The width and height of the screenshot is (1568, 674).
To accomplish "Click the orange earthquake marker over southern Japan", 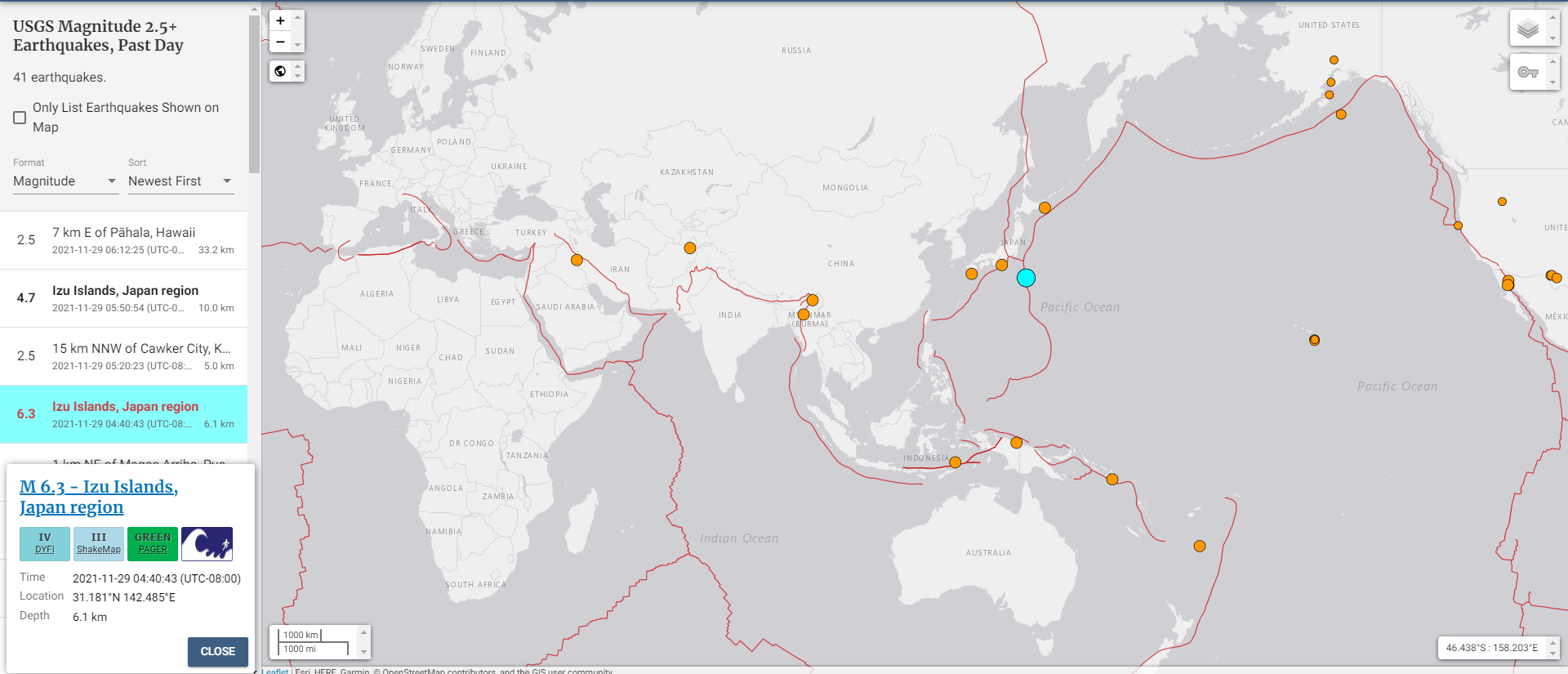I will (1001, 265).
